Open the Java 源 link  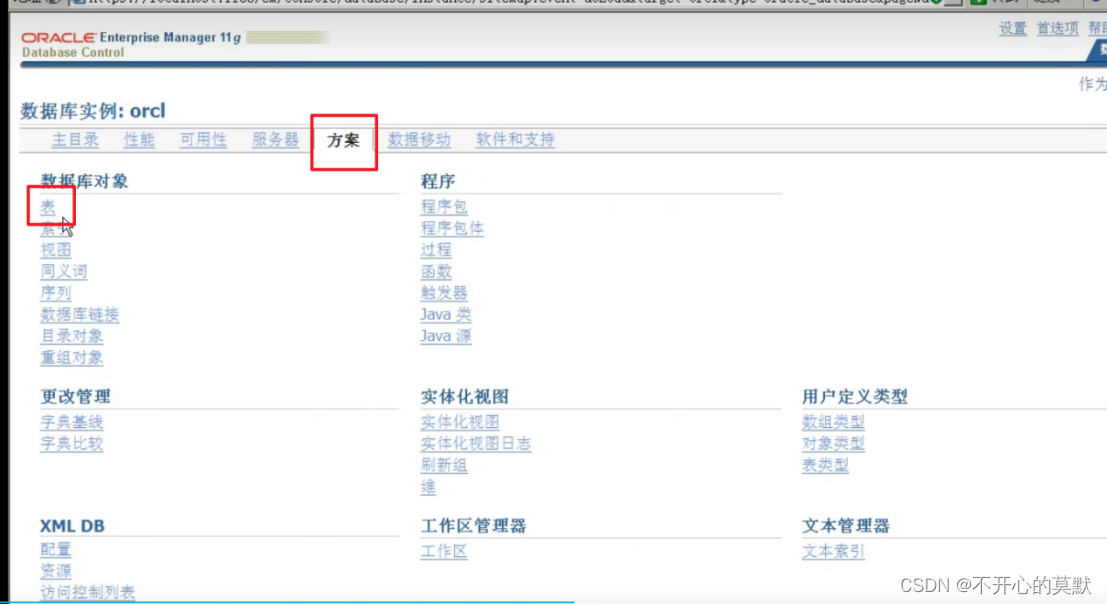445,336
